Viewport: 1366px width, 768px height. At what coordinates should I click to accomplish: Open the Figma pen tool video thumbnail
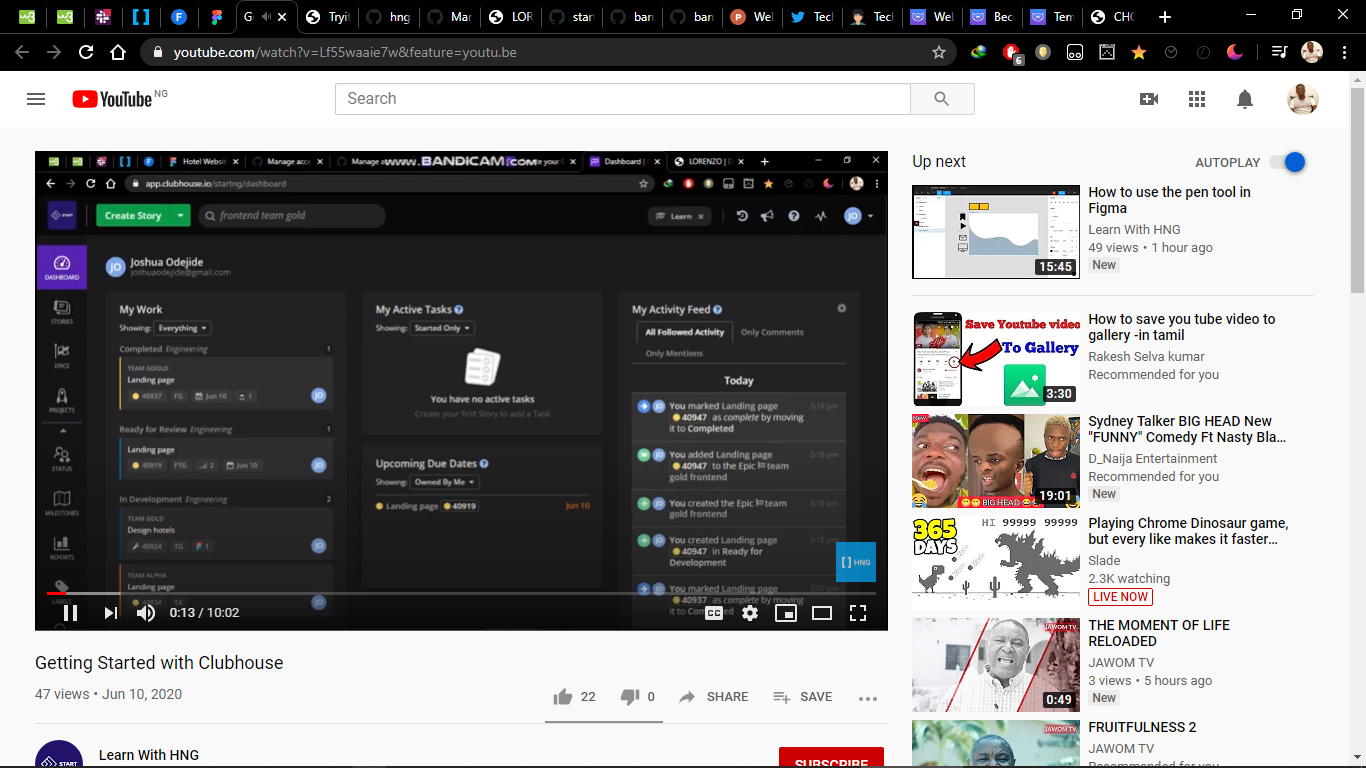point(995,232)
